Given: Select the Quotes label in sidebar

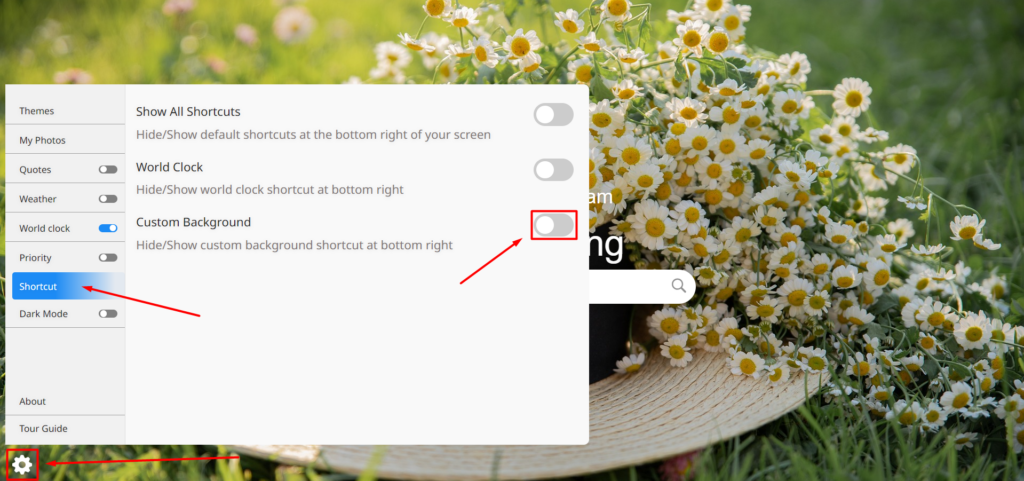Looking at the screenshot, I should [x=35, y=170].
